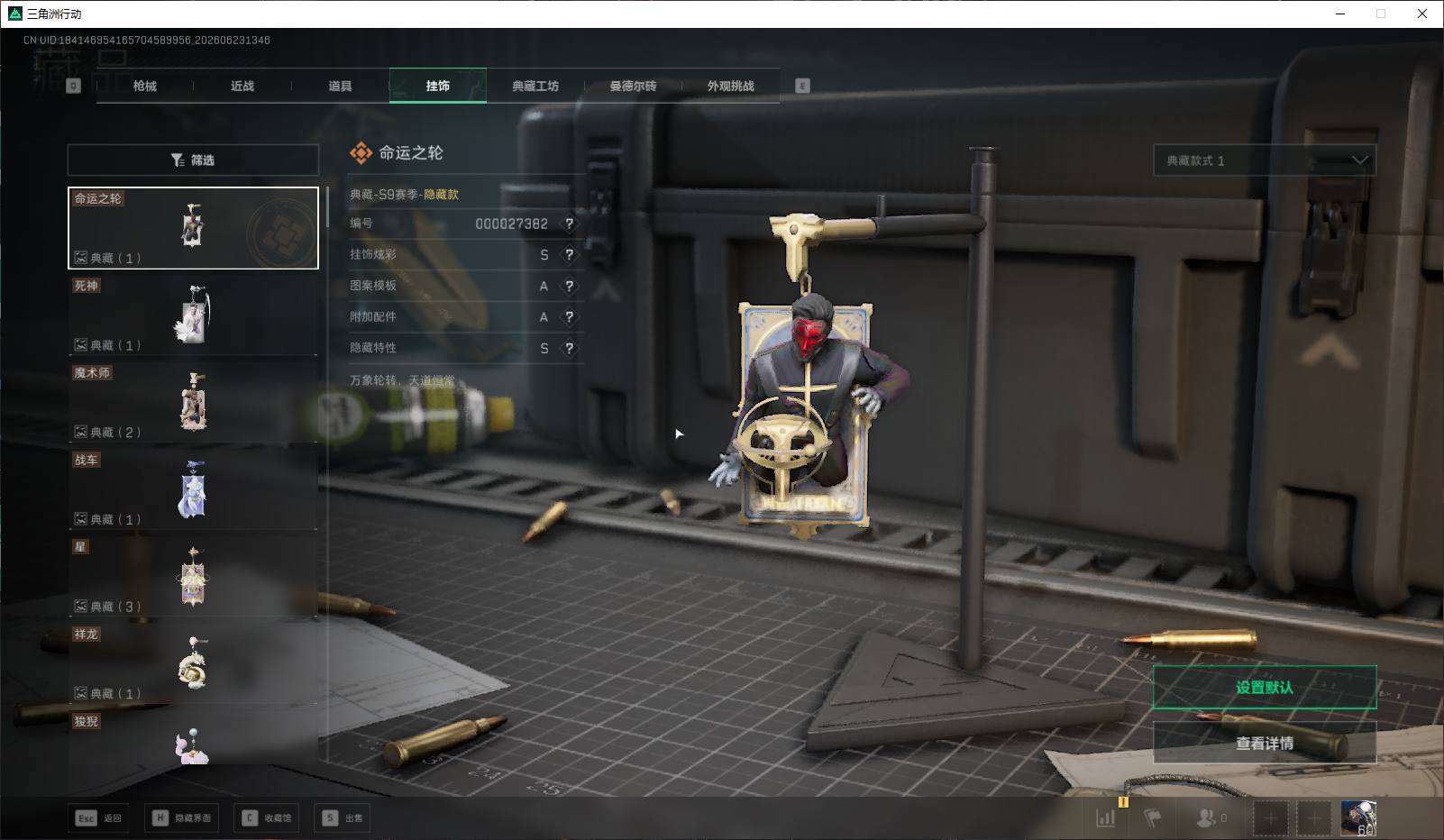Click the flag icon in bottom bar
The width and height of the screenshot is (1444, 840).
[1153, 818]
